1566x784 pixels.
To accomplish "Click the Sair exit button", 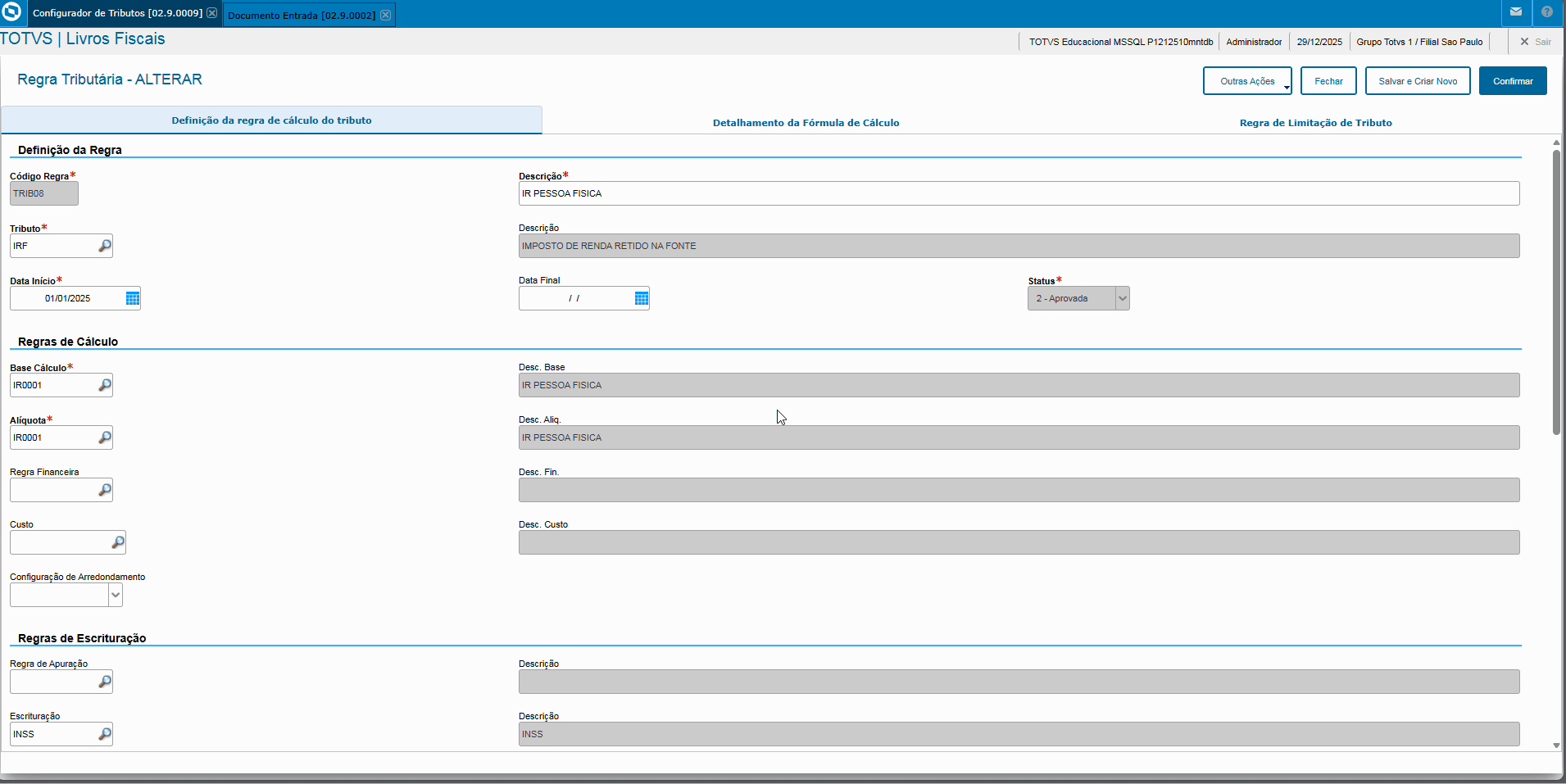I will pos(1536,42).
